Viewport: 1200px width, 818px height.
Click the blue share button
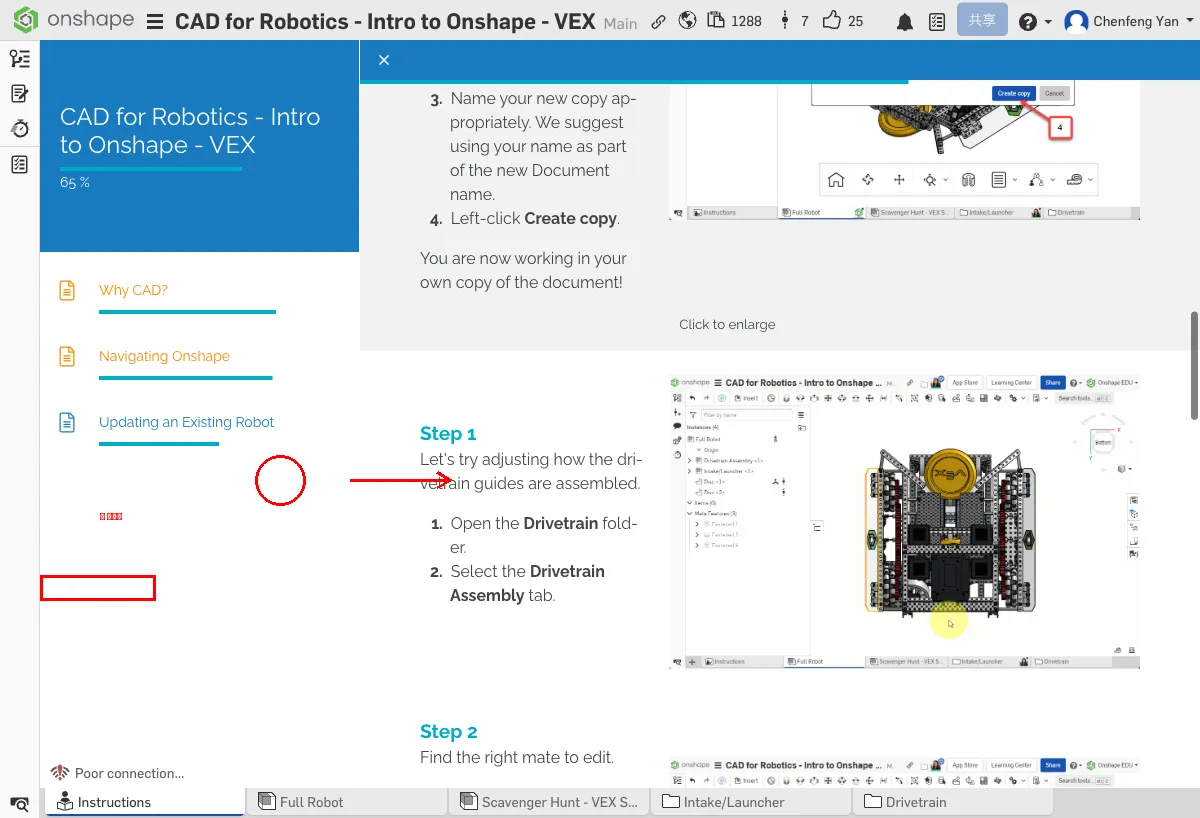981,20
